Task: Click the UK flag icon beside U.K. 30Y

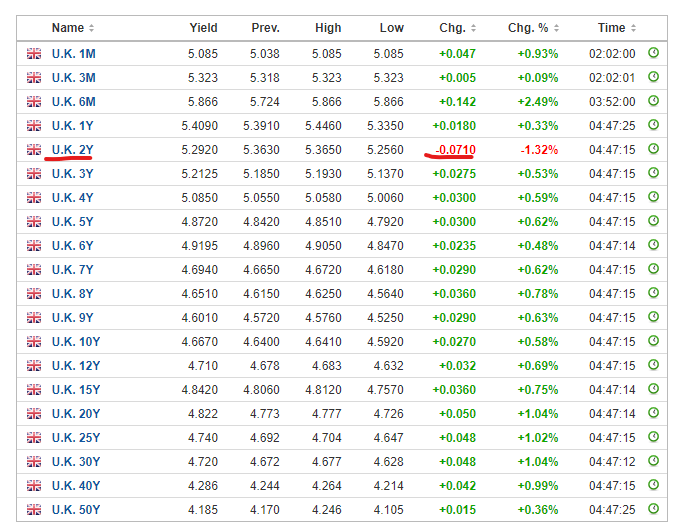Action: point(34,461)
